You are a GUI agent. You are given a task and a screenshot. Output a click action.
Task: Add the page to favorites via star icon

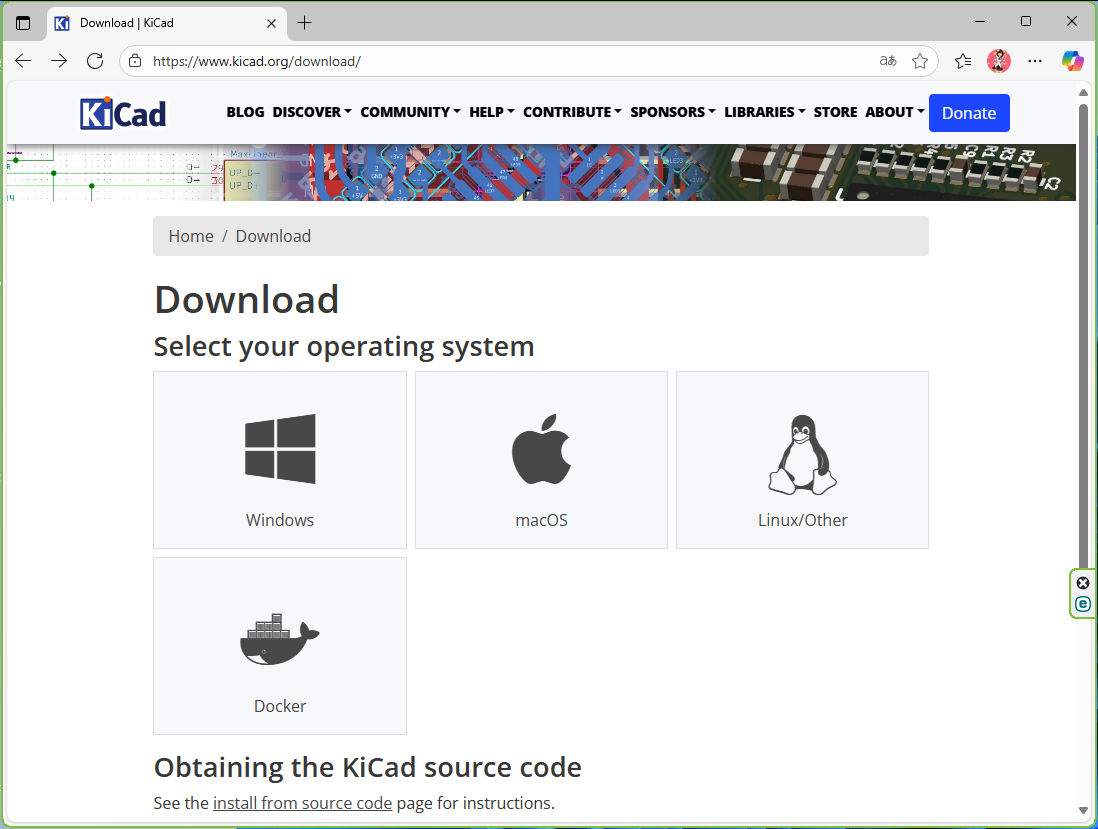click(x=920, y=61)
